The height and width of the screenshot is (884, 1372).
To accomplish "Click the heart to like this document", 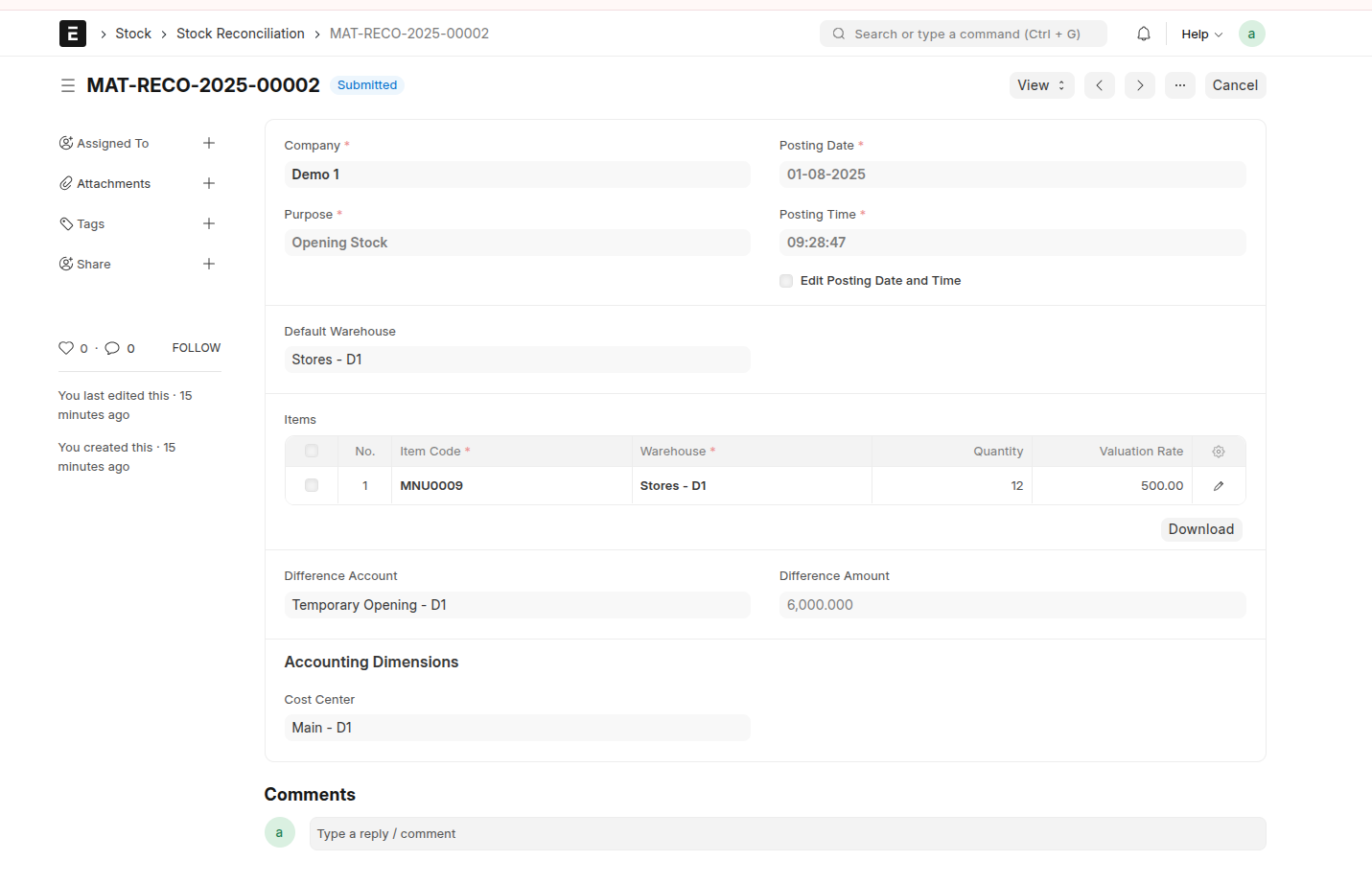I will point(66,347).
